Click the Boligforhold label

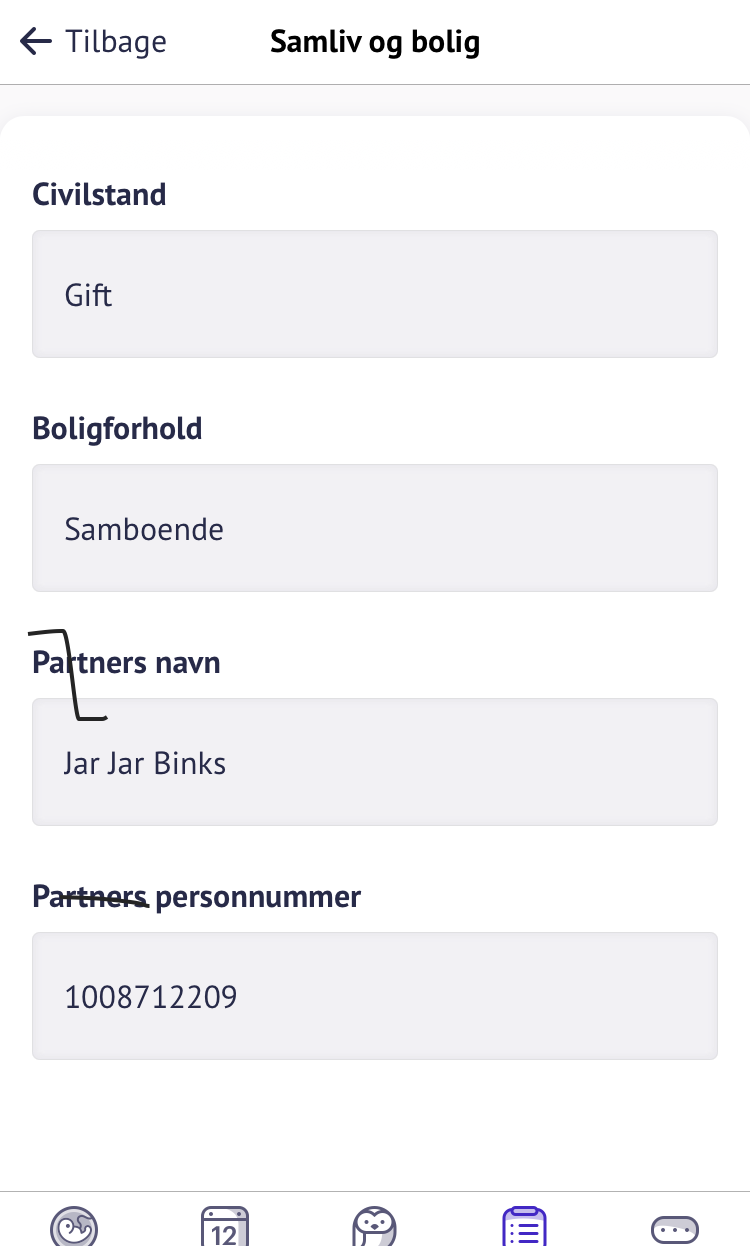pyautogui.click(x=117, y=428)
